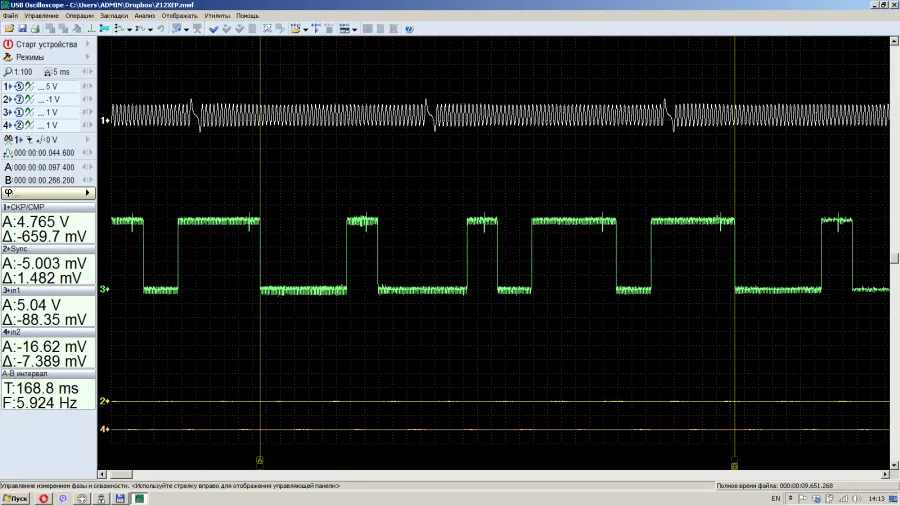The height and width of the screenshot is (506, 900).
Task: Click the fit-to-window zoom toolbar icon
Action: click(267, 29)
